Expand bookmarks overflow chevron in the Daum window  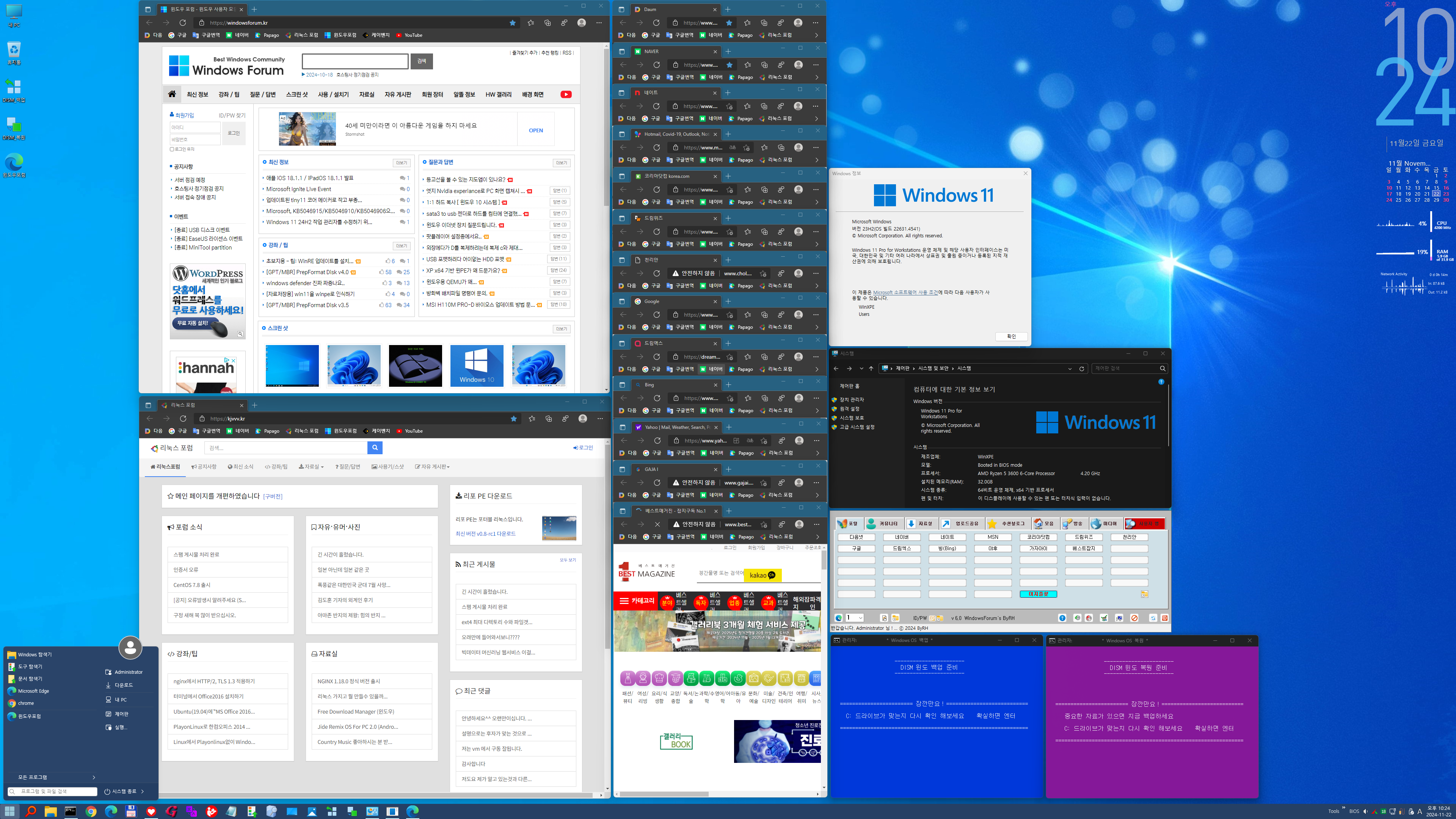816,35
